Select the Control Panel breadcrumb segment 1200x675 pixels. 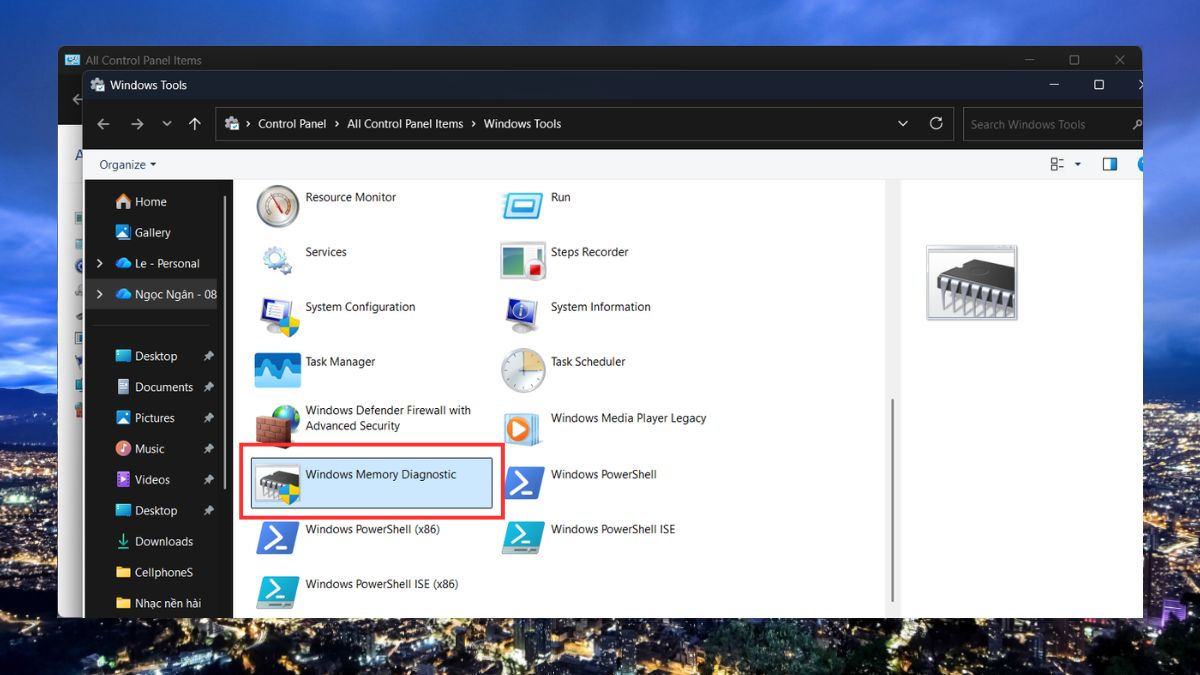point(292,124)
